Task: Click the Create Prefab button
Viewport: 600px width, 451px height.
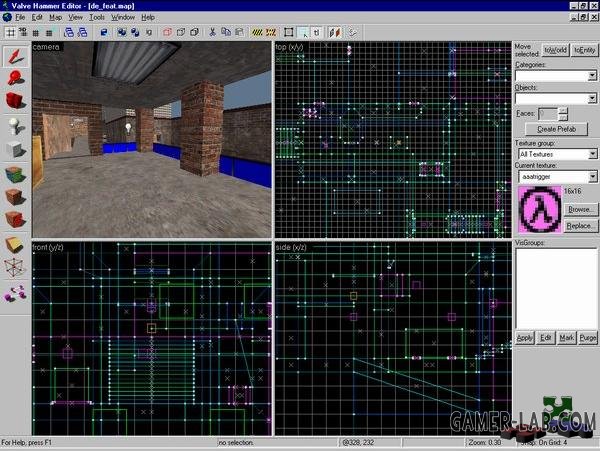Action: click(x=556, y=129)
